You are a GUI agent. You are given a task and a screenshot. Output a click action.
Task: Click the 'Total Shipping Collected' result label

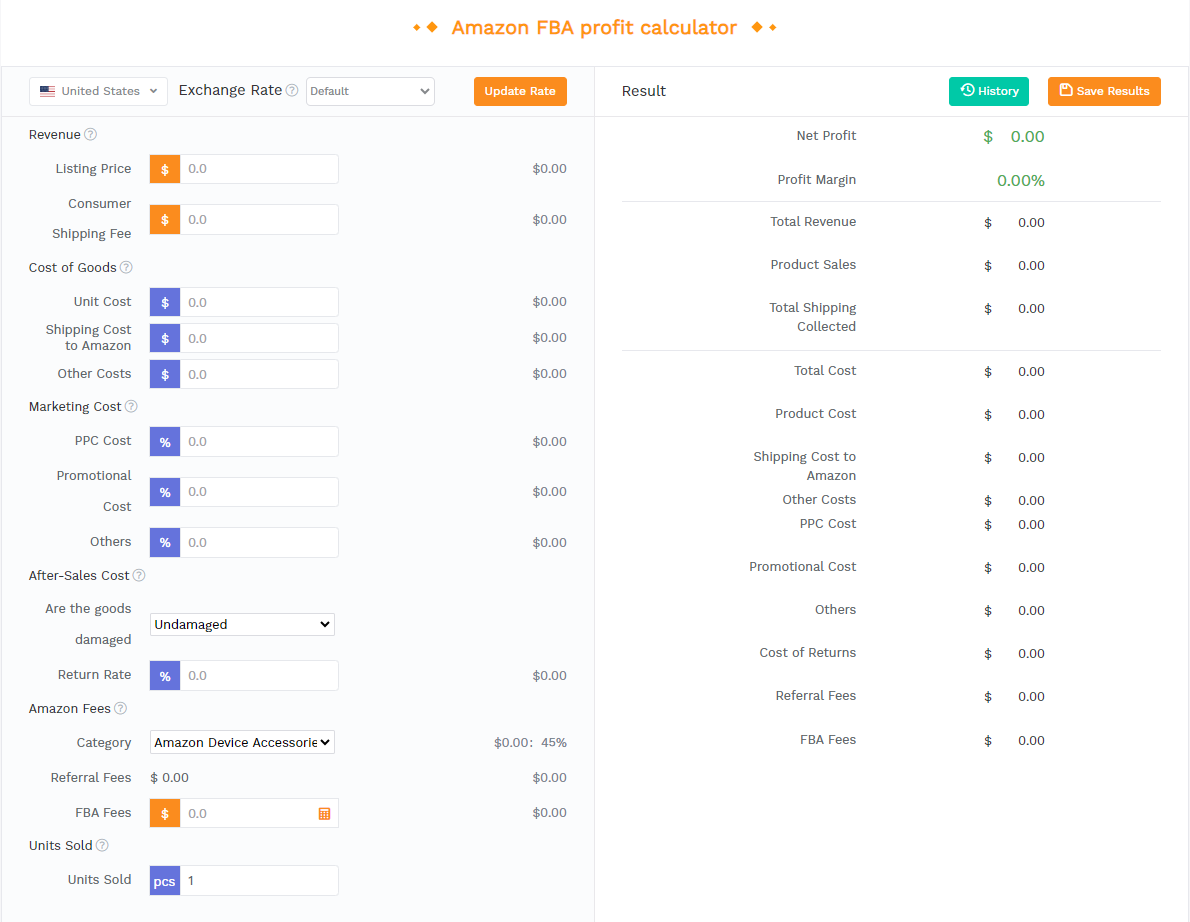tap(813, 317)
